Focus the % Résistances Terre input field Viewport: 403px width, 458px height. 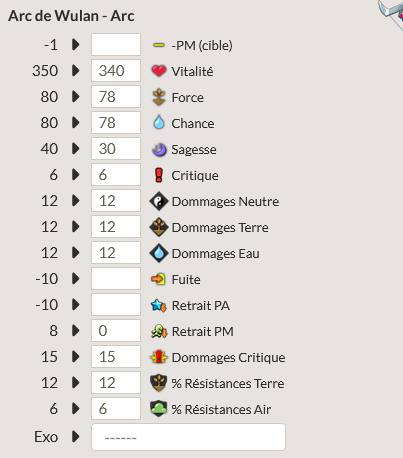(x=116, y=382)
